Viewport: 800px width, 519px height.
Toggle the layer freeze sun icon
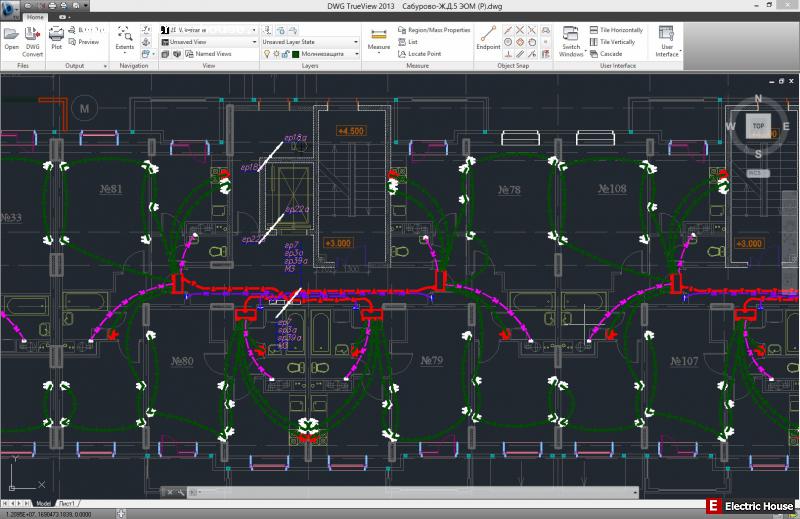click(275, 54)
